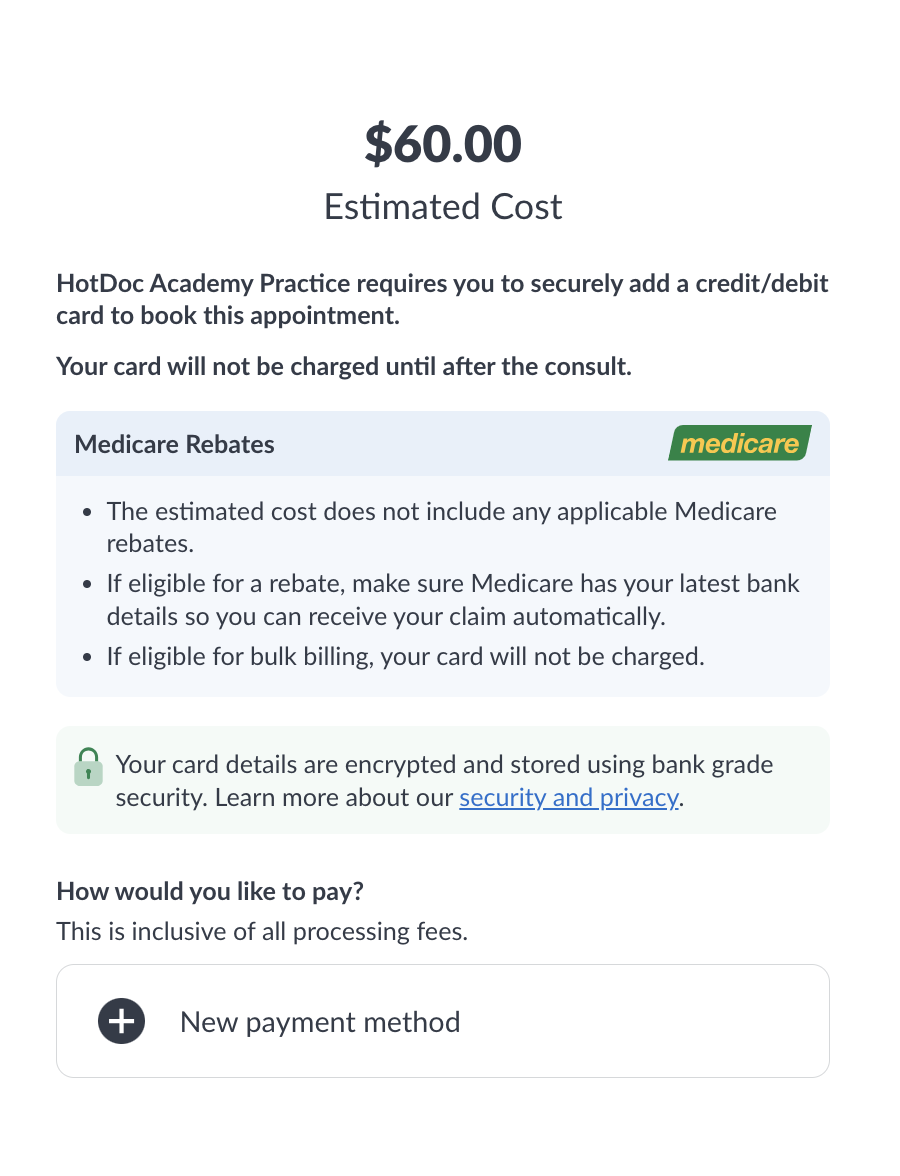Click the plus icon for new payment
Viewport: 900px width, 1176px height.
tap(121, 1021)
